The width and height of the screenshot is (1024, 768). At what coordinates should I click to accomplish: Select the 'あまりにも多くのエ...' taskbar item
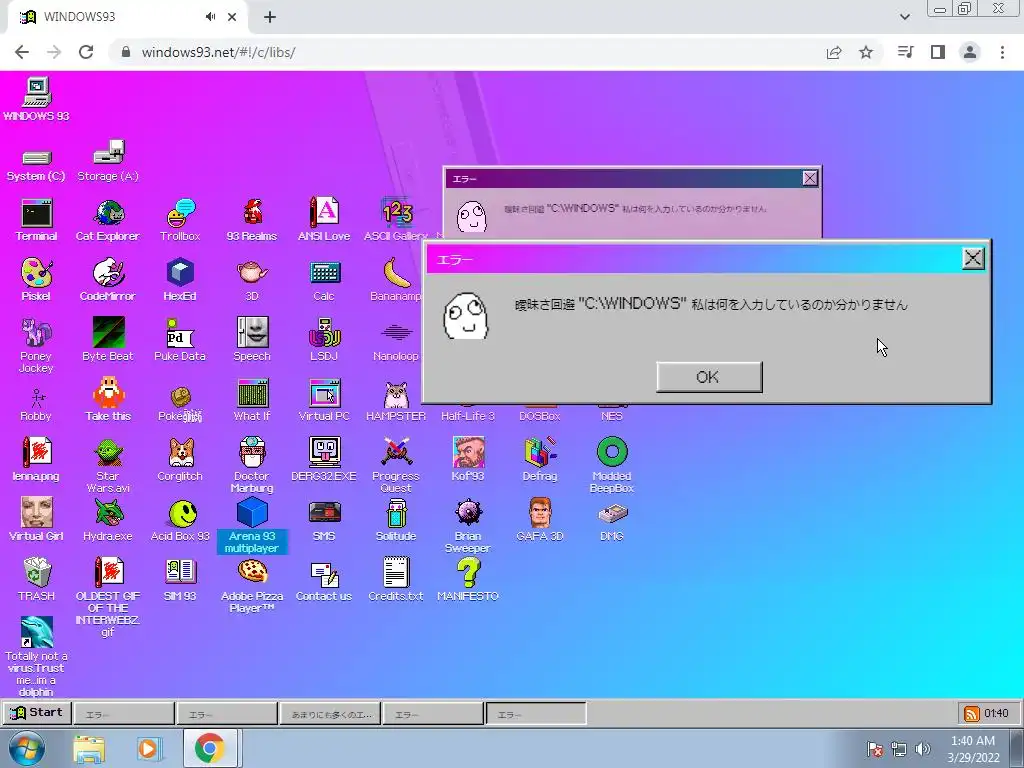[330, 714]
